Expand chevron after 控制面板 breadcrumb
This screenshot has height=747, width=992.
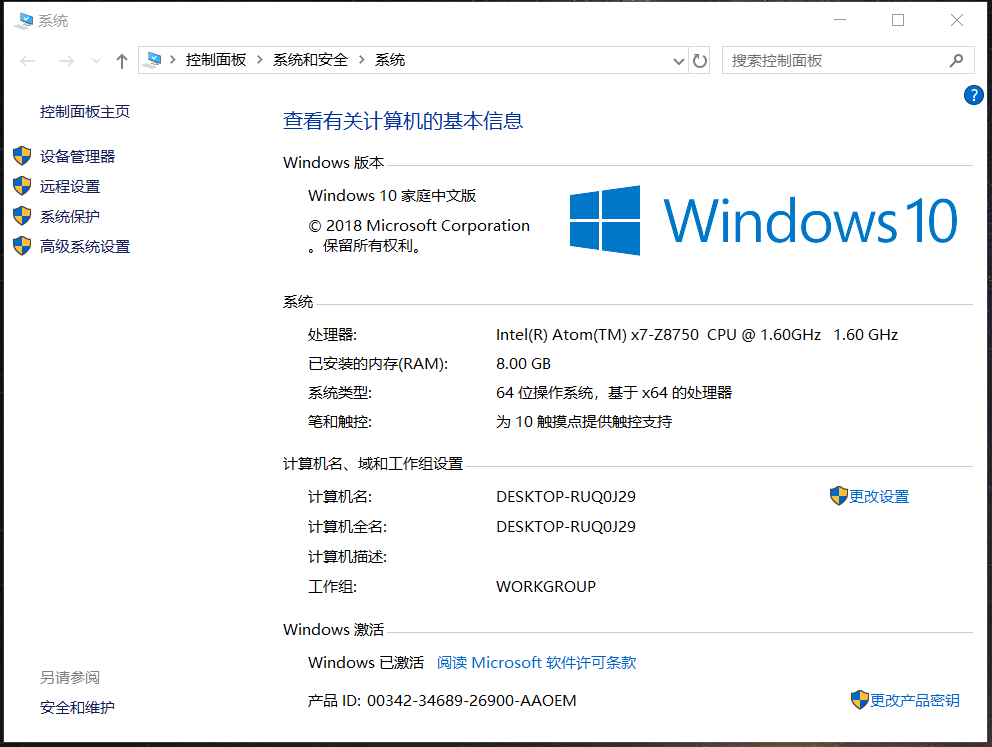coord(260,60)
